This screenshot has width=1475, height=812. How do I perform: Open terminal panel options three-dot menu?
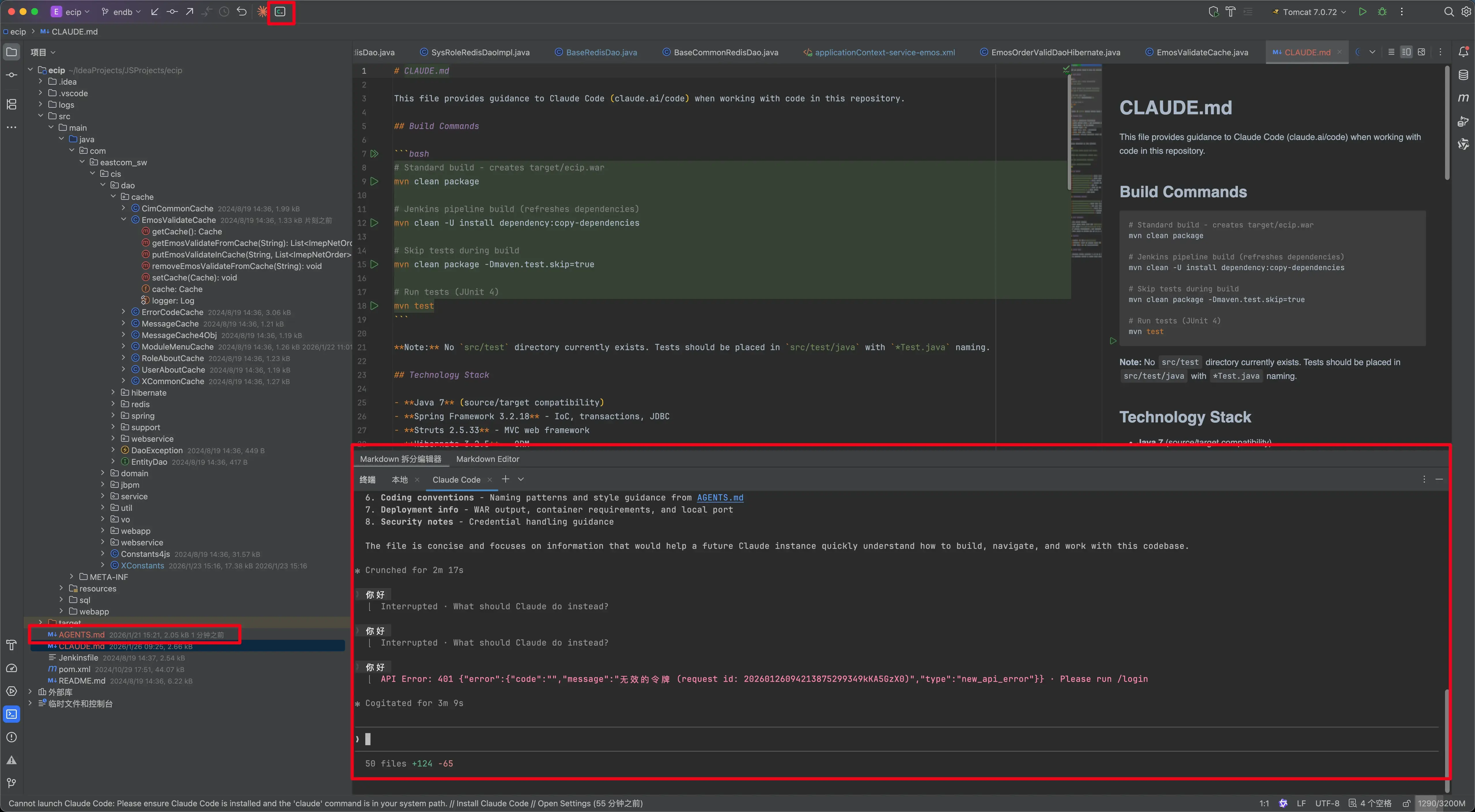pos(1424,479)
